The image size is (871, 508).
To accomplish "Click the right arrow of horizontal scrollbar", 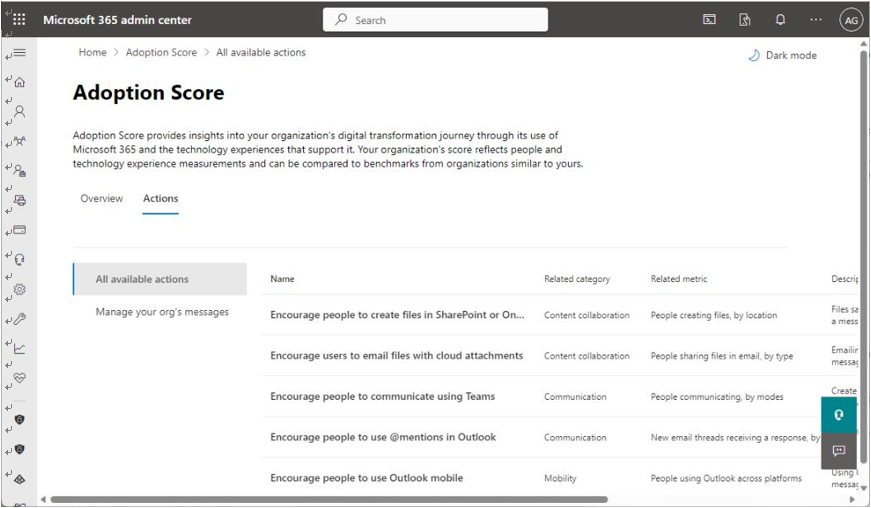I will [x=853, y=500].
